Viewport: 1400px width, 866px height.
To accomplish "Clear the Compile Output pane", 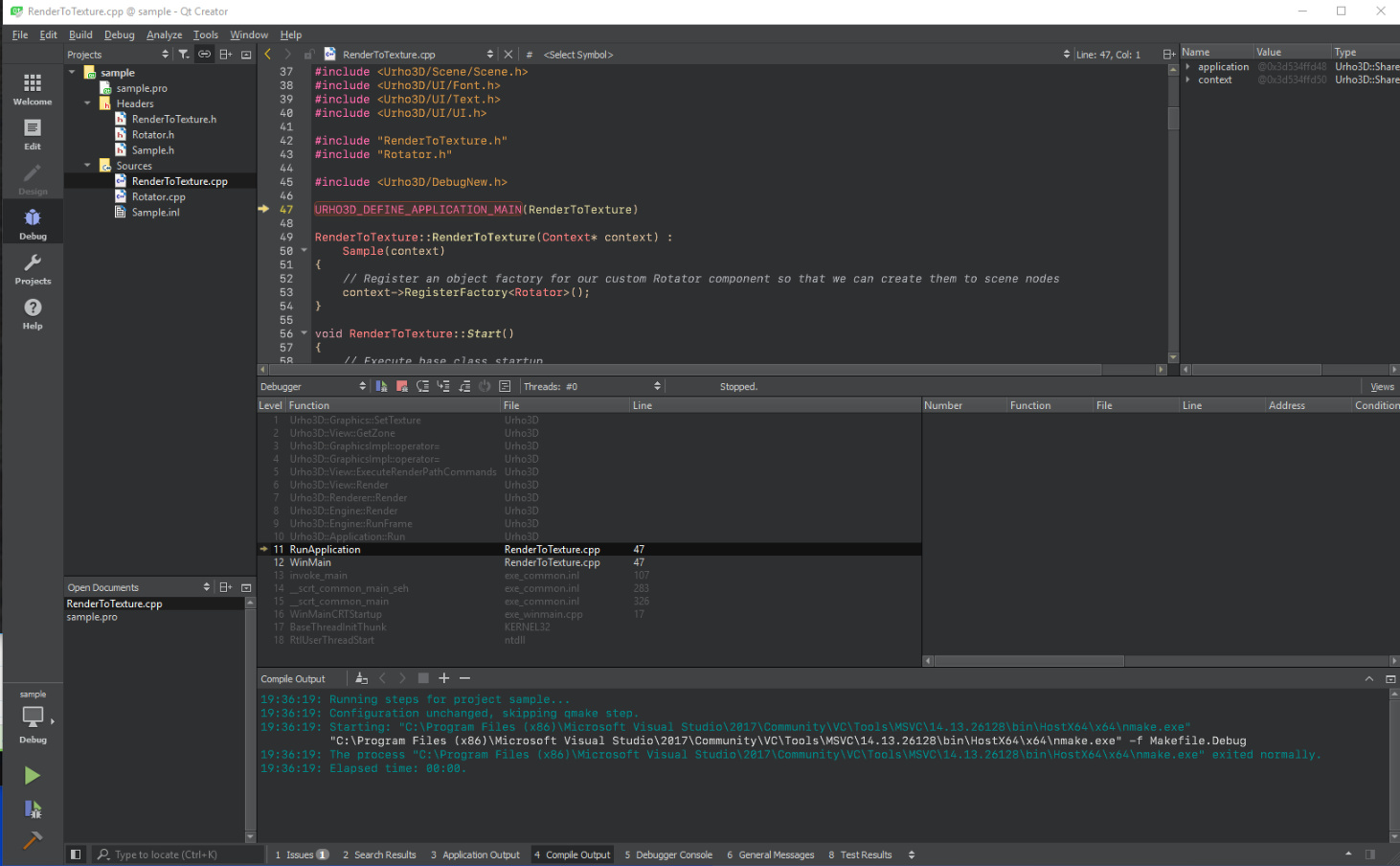I will point(361,678).
